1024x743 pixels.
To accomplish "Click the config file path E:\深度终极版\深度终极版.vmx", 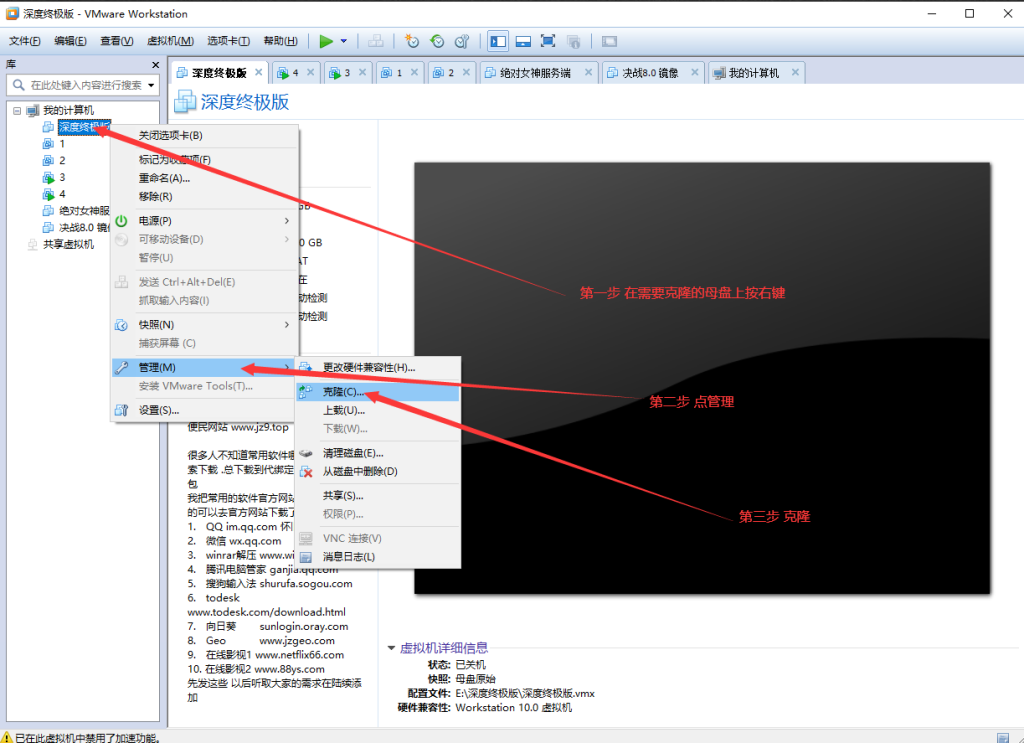I will tap(525, 693).
